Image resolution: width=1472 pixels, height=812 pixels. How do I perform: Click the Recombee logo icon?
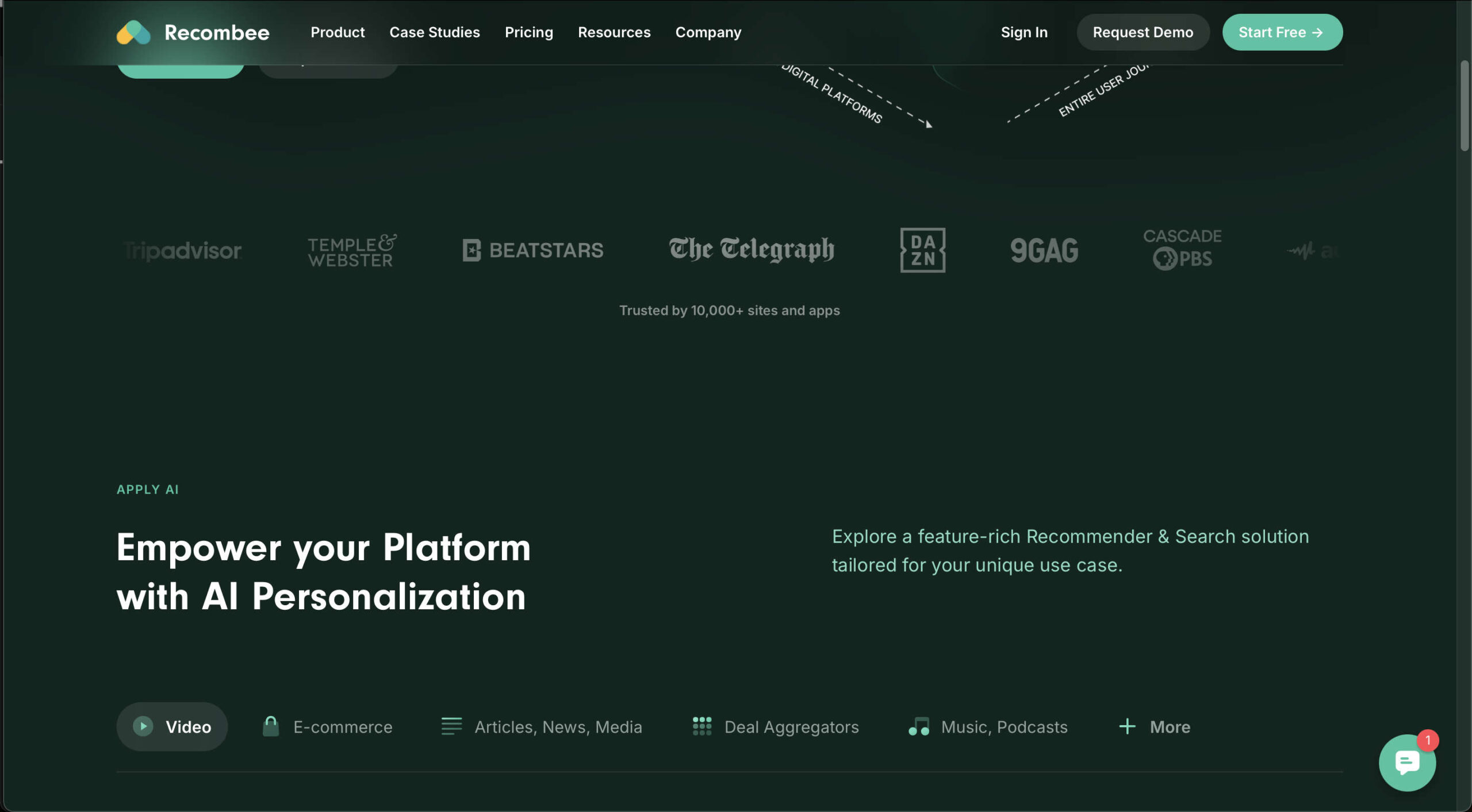pos(133,32)
